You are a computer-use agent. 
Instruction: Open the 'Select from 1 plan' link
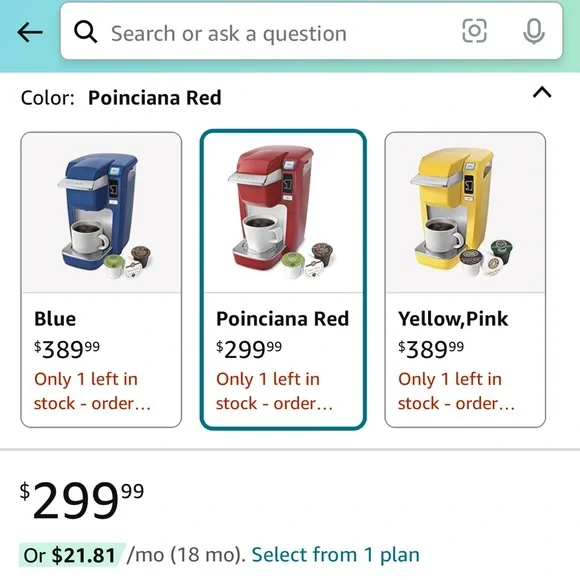click(x=335, y=555)
